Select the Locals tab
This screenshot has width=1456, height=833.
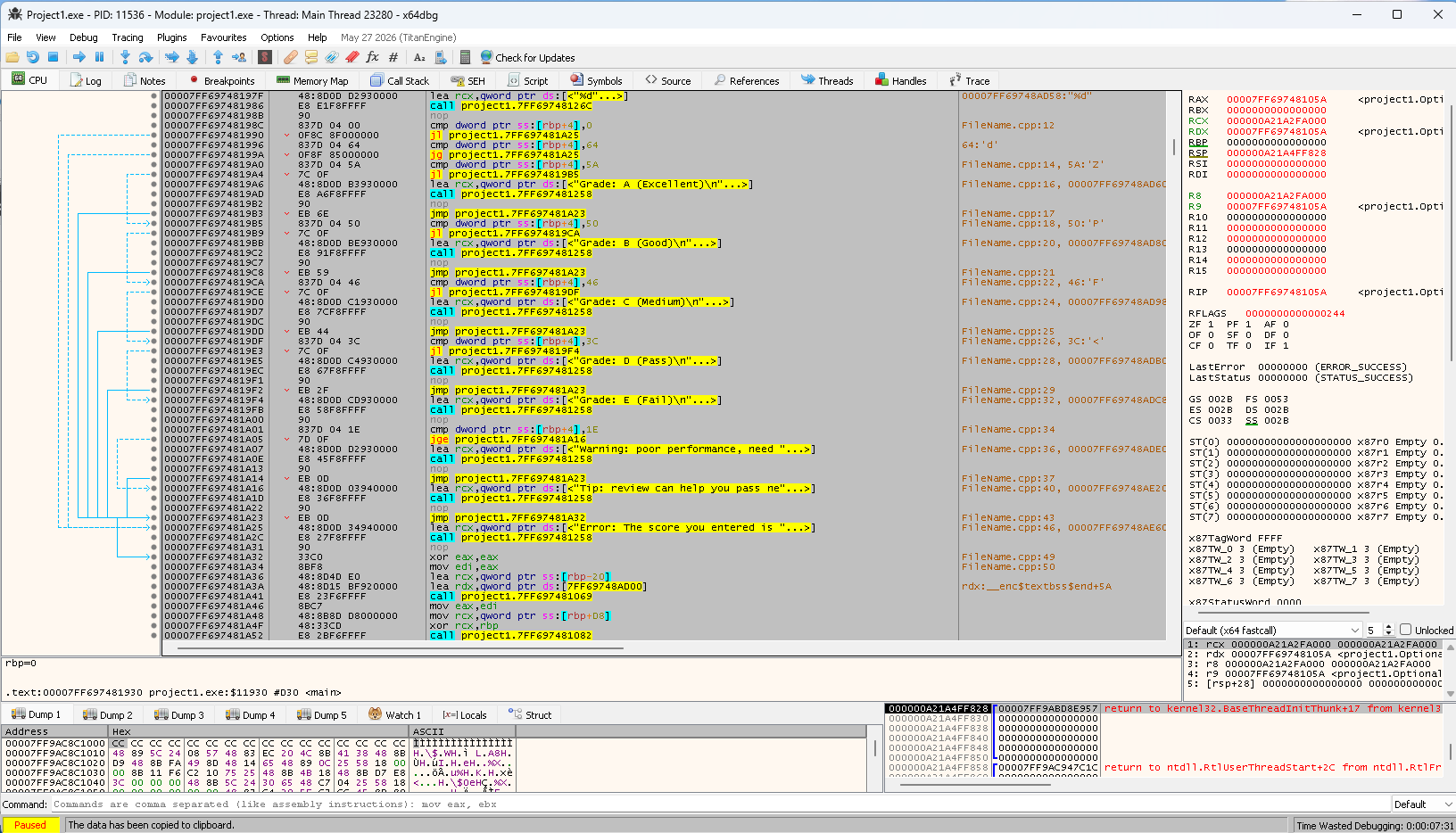(465, 715)
